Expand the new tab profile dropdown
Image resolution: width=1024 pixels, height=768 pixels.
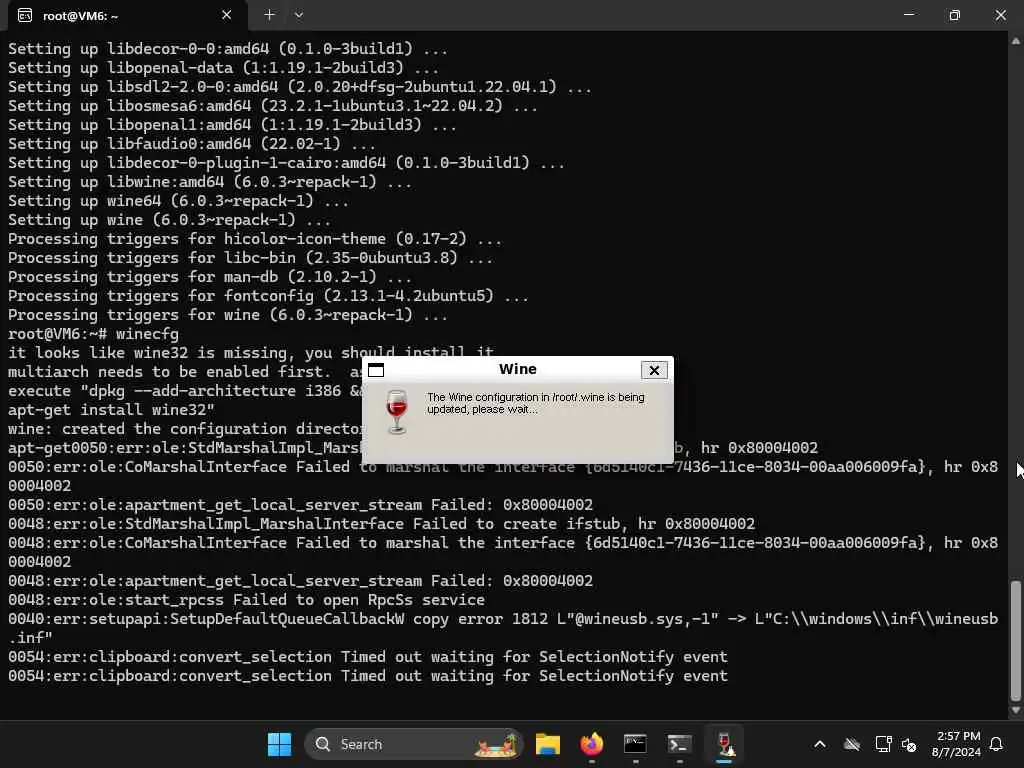(298, 15)
